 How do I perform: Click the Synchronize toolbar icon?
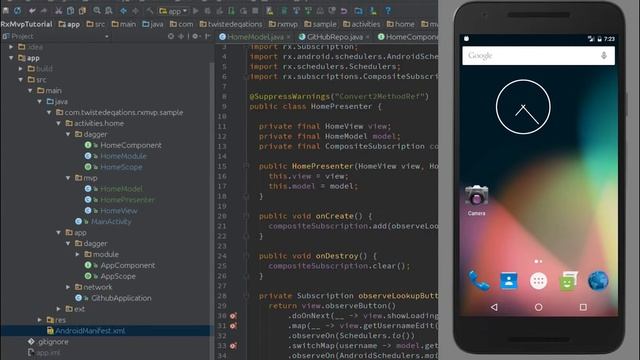pos(18,11)
